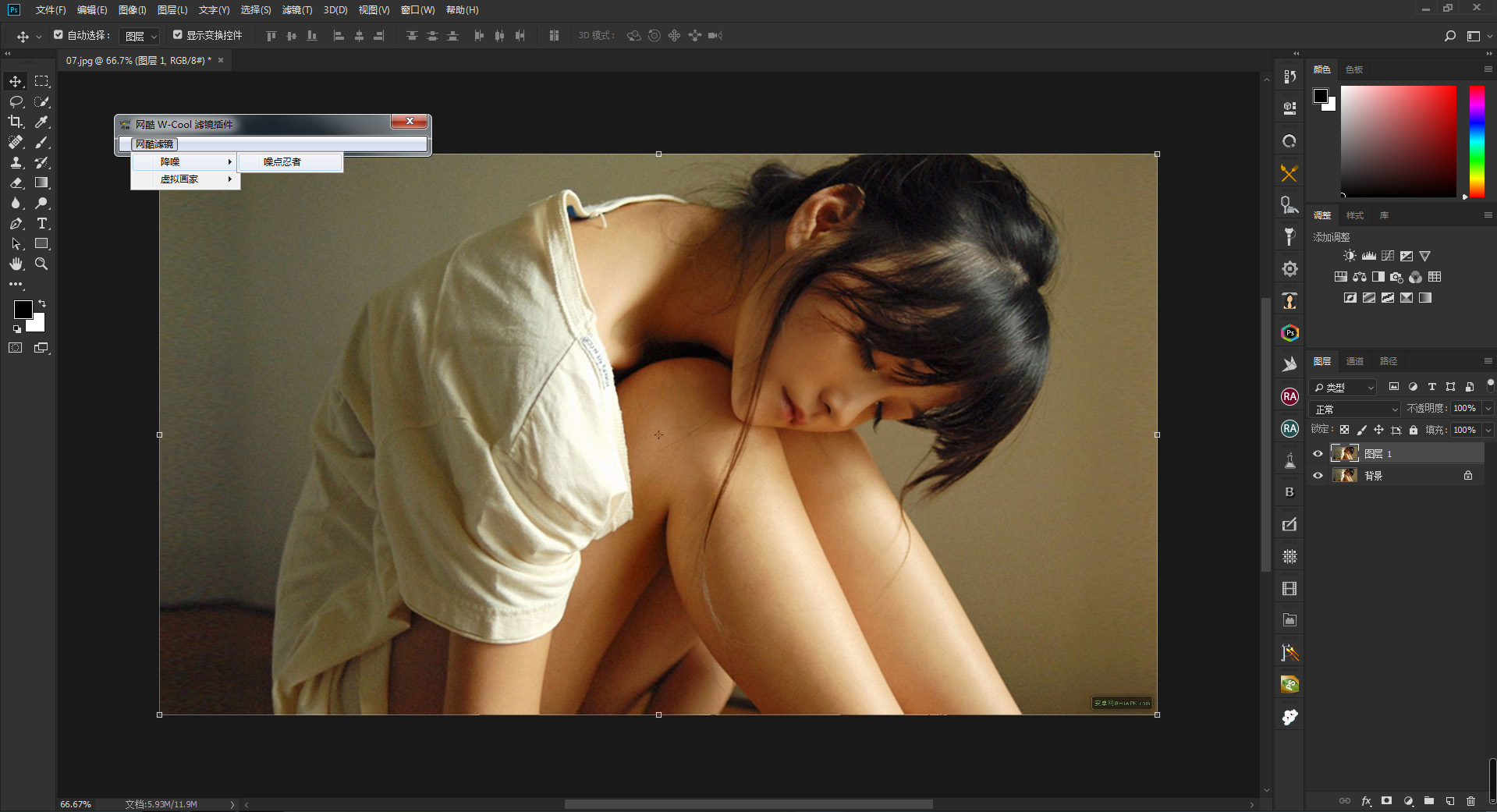Select the Horizontal Type tool
Viewport: 1497px width, 812px height.
coord(42,224)
